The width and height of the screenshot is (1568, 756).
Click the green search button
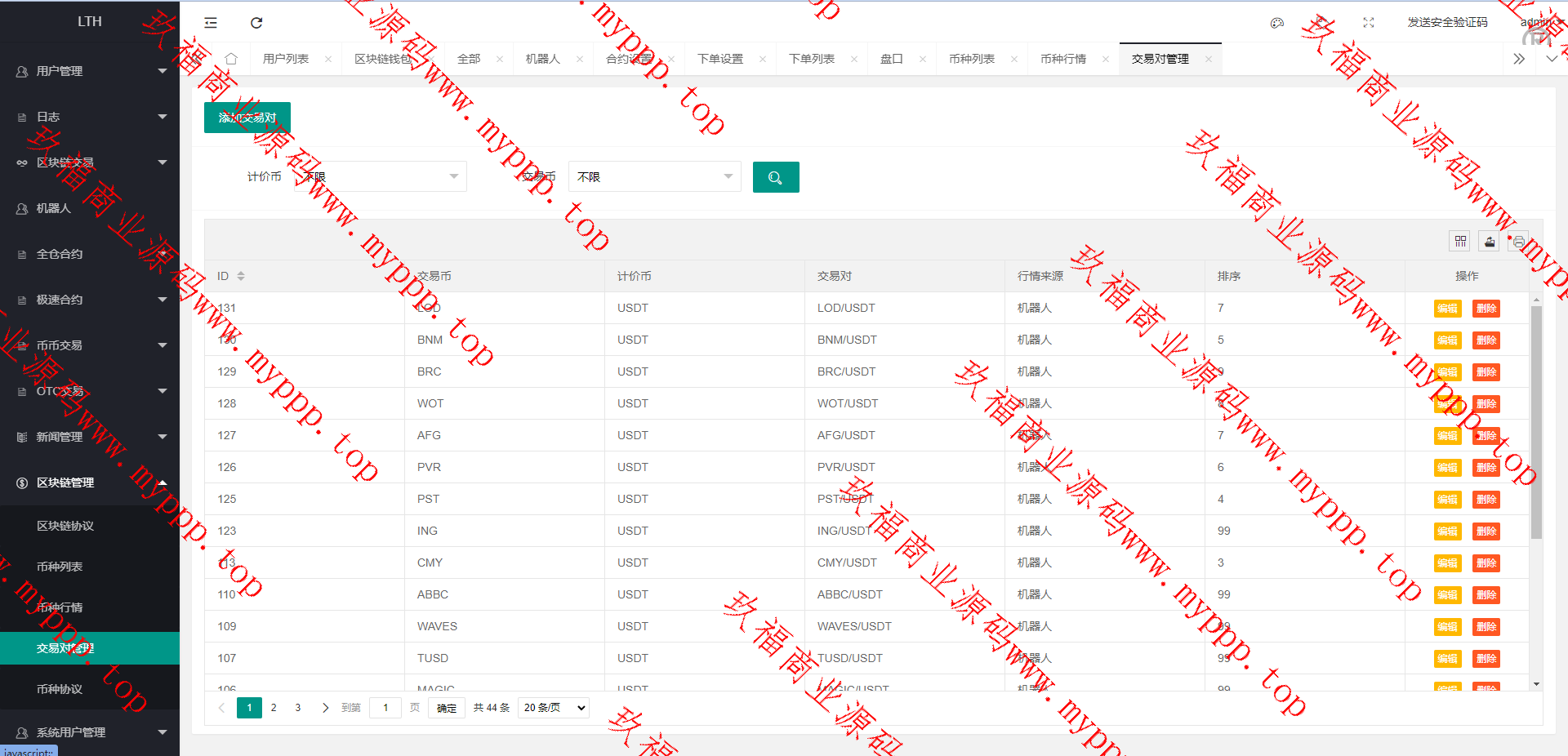click(775, 177)
